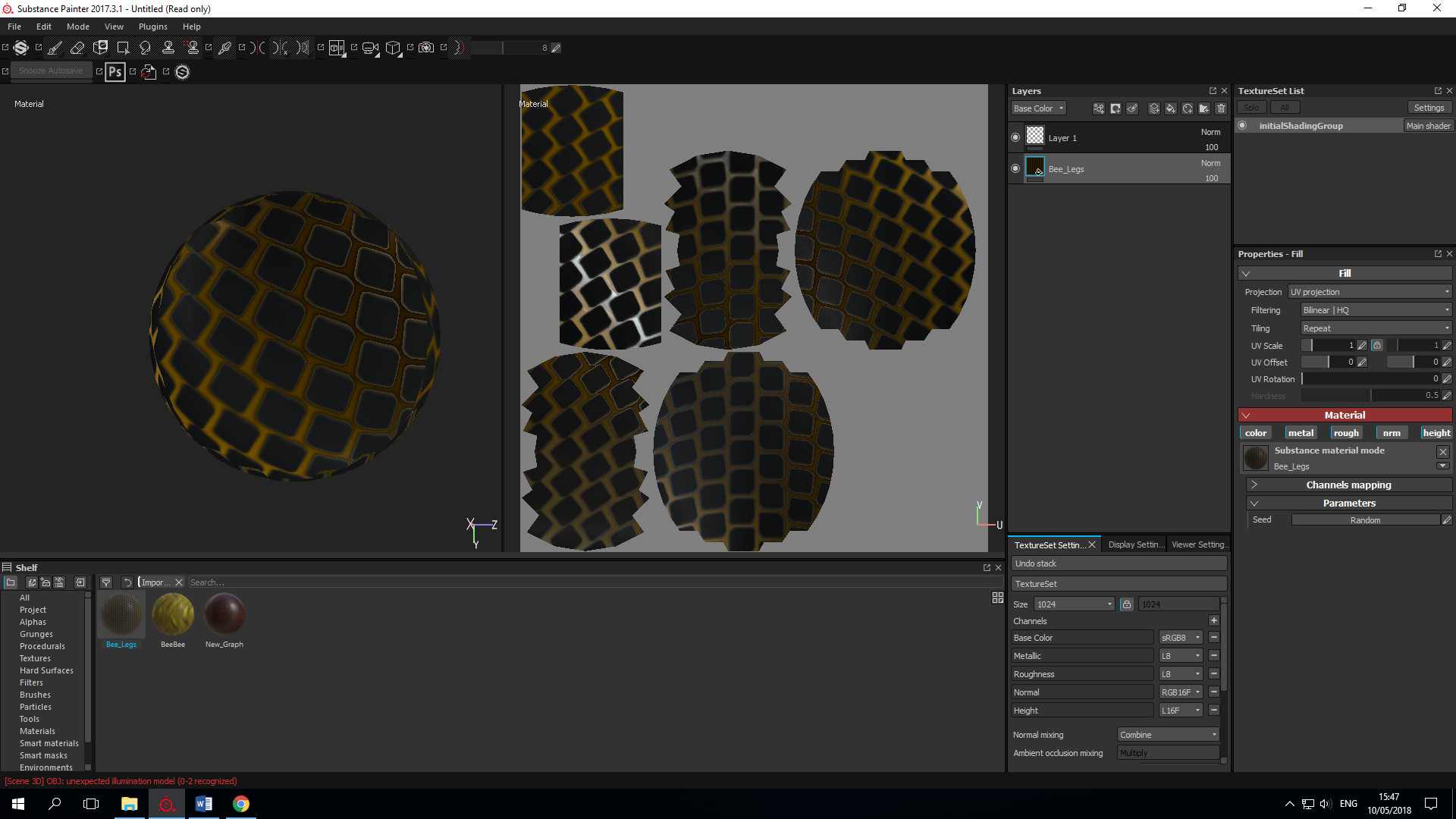
Task: Select the BeeBee material thumbnail
Action: coord(173,613)
